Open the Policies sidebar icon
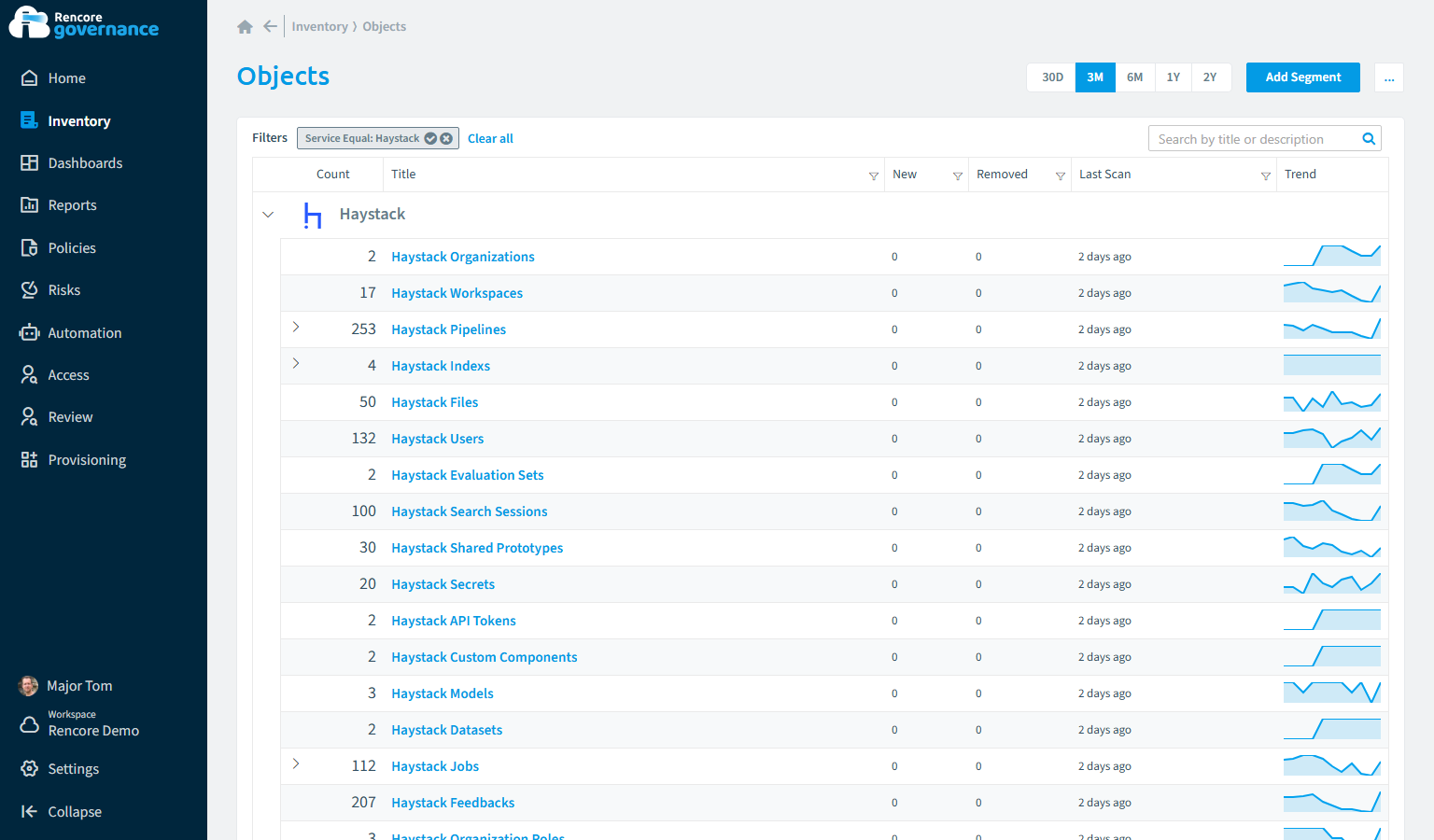 [30, 248]
